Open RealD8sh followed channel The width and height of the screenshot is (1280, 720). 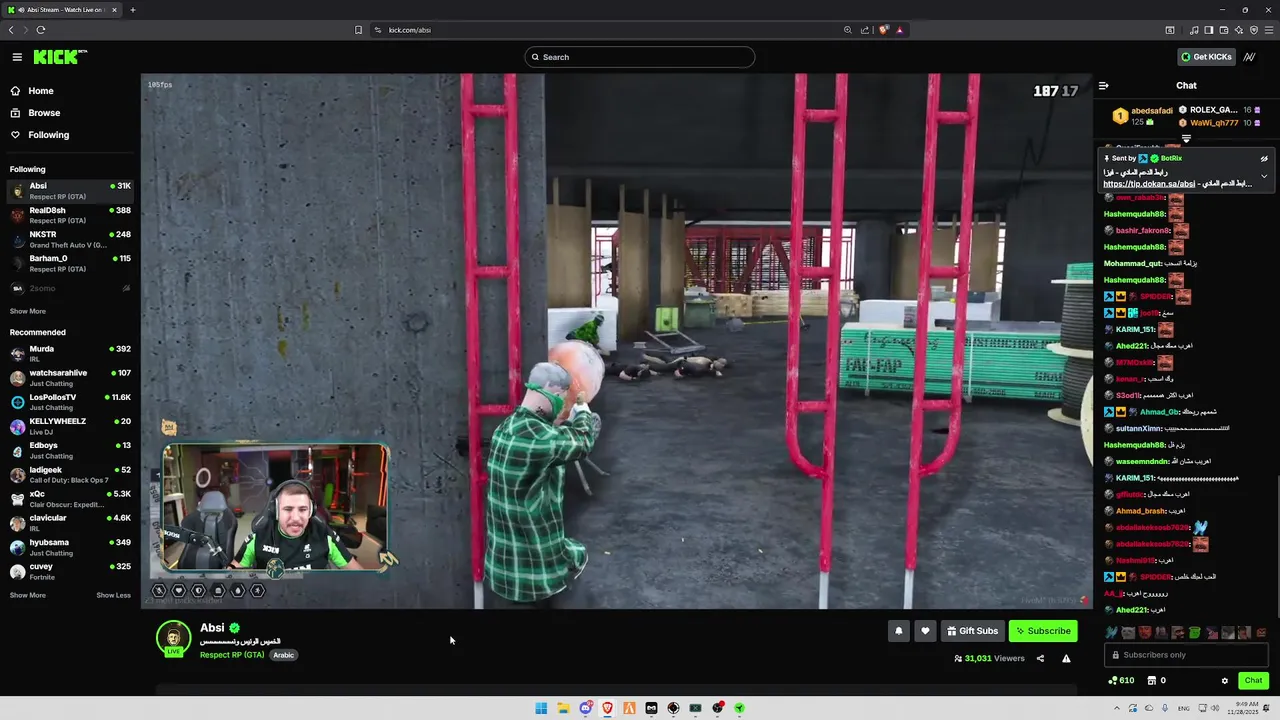click(x=70, y=215)
